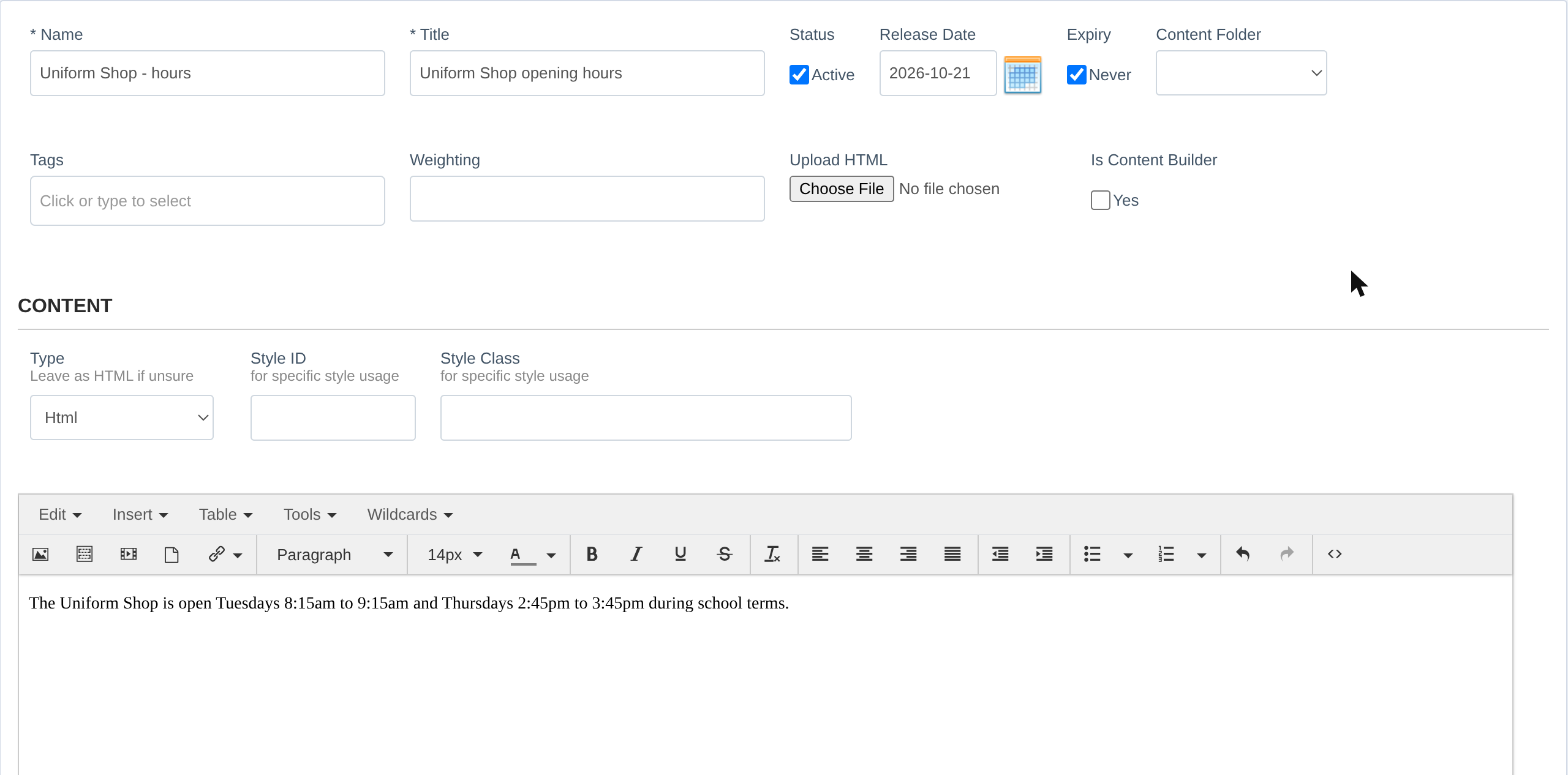This screenshot has width=1568, height=775.
Task: Focus the Weighting input field
Action: pos(587,199)
